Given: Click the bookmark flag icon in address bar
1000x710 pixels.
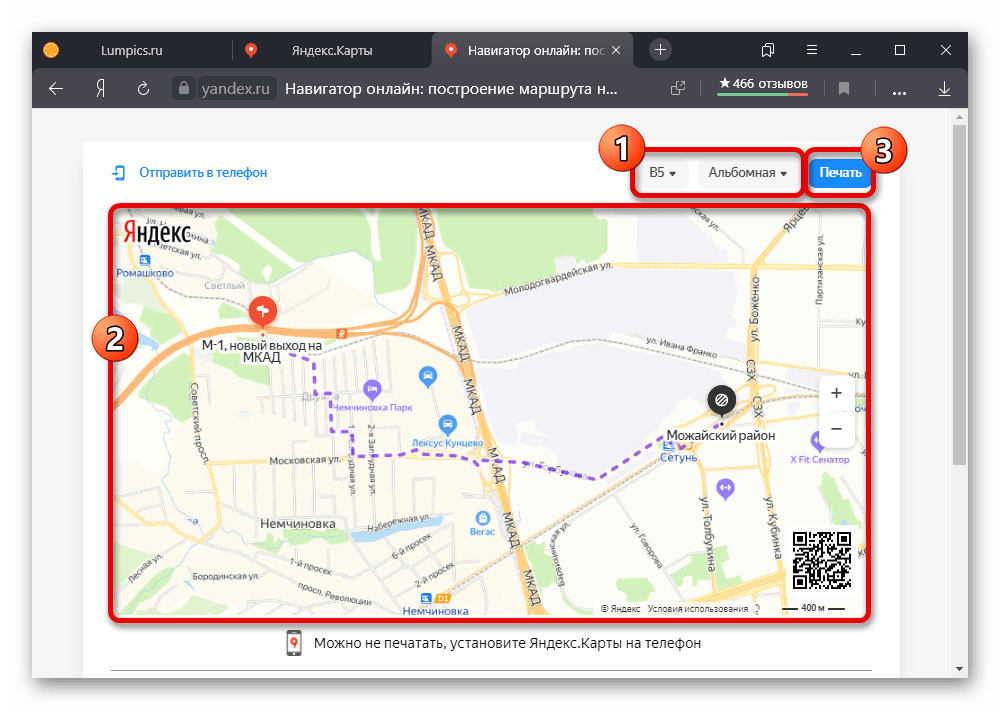Looking at the screenshot, I should pyautogui.click(x=844, y=89).
